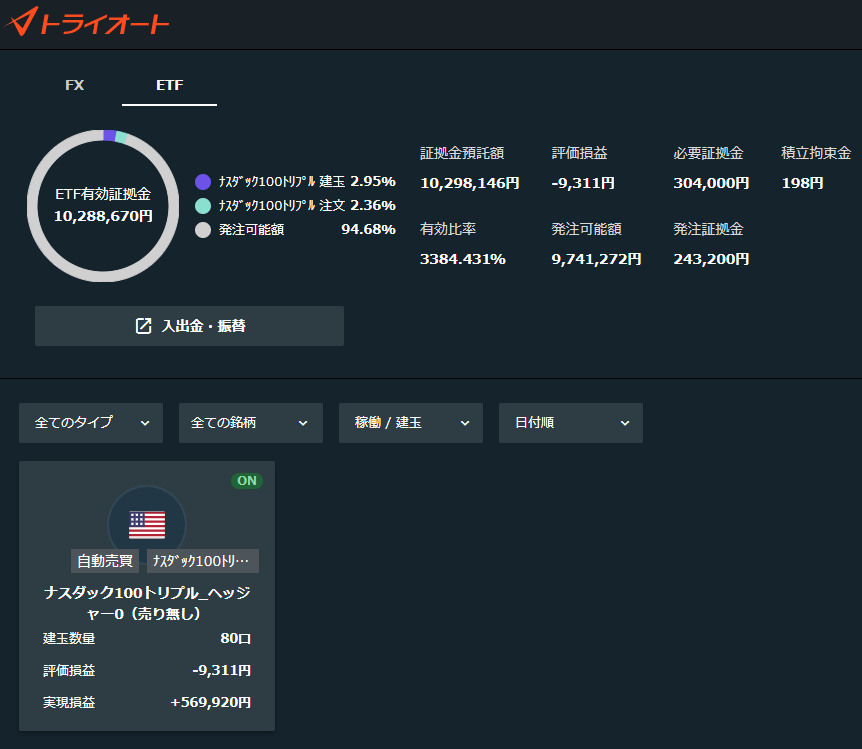Click 積立拘束金 value 198円
The image size is (862, 749).
[x=802, y=183]
